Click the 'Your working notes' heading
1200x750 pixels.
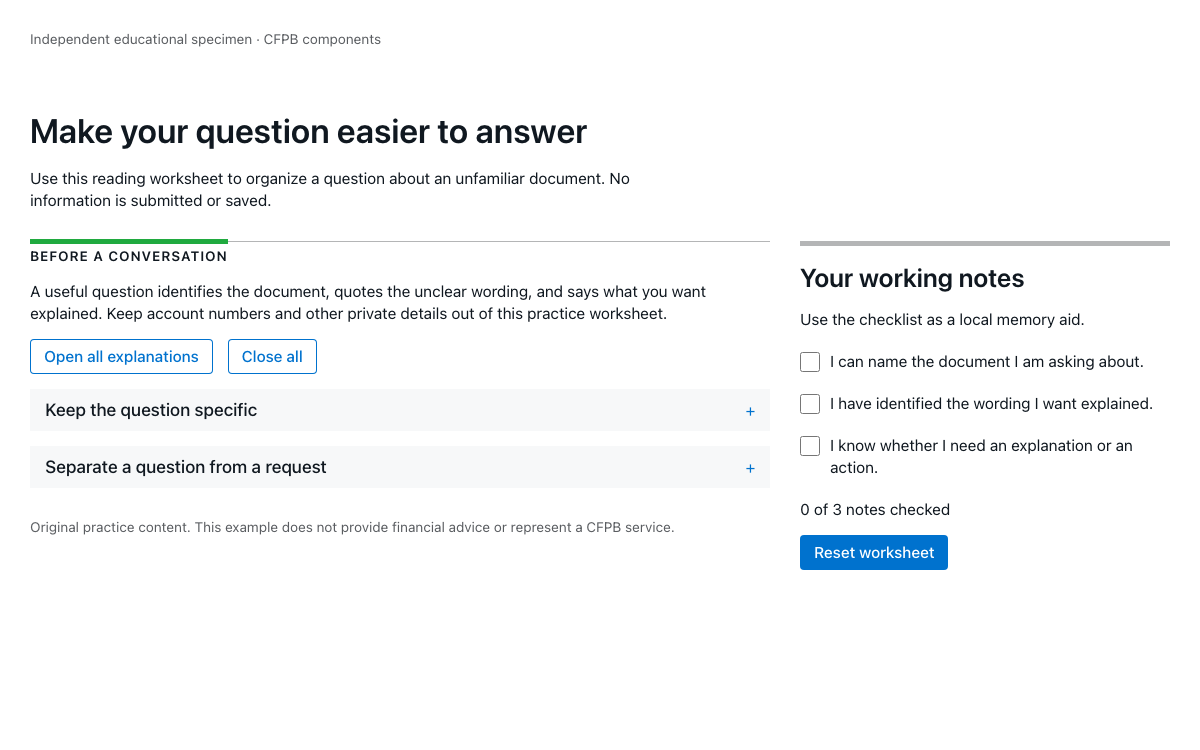912,278
